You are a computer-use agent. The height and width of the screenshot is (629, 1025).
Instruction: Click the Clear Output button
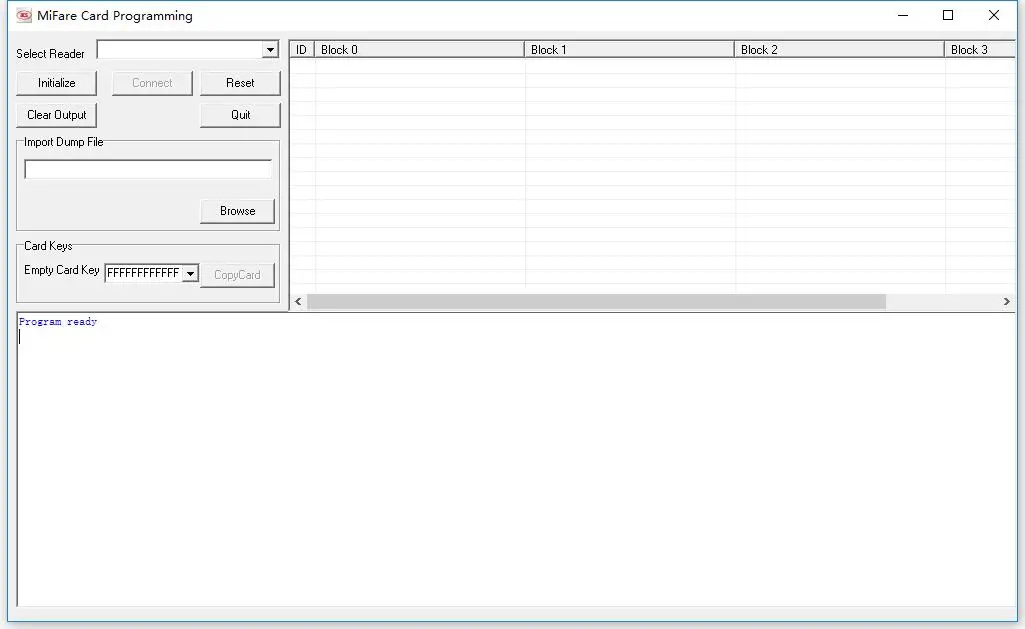[56, 115]
